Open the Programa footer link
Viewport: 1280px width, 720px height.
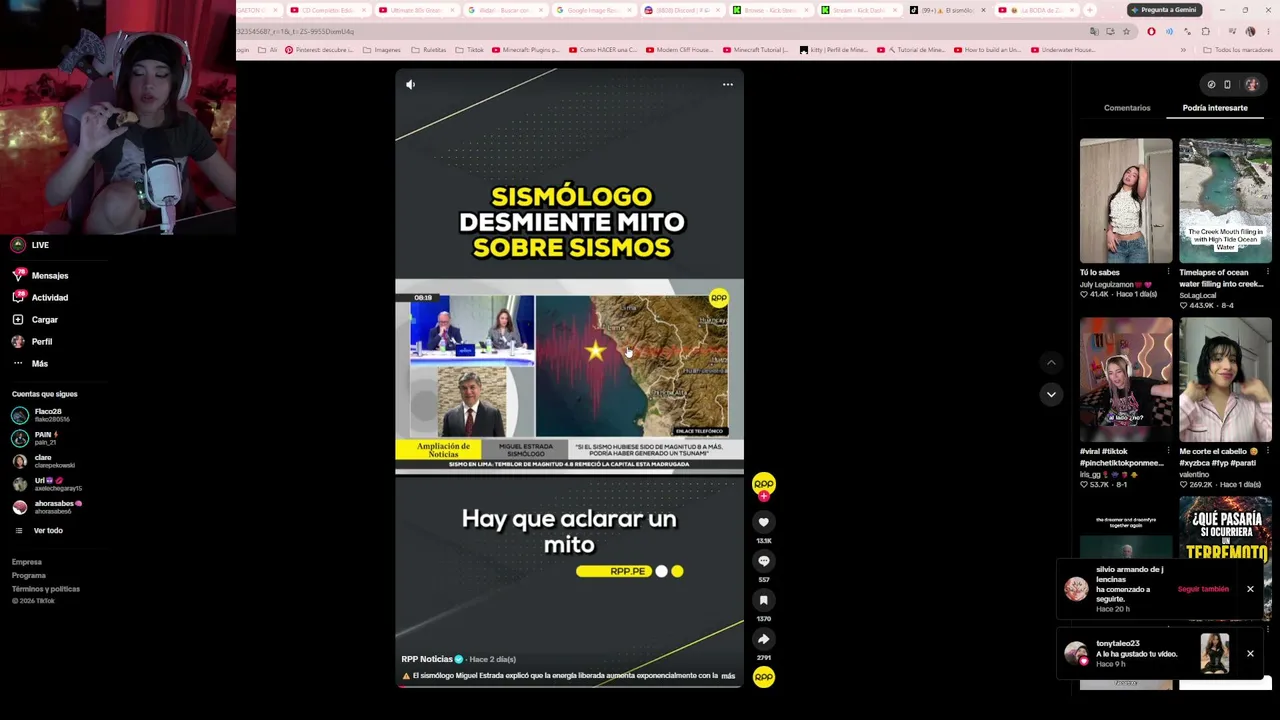point(29,575)
